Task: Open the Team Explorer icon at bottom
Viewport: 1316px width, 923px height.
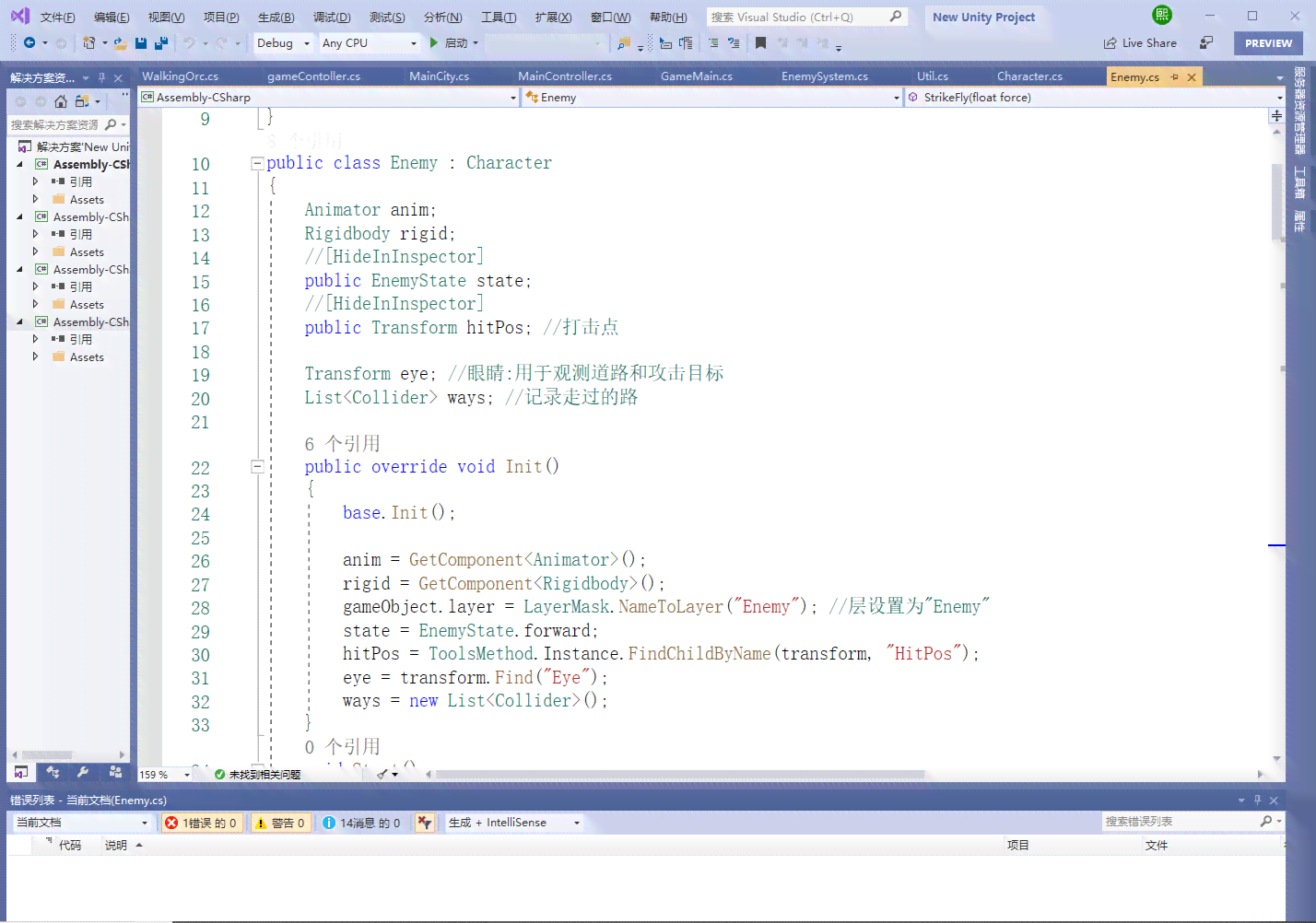Action: click(115, 772)
